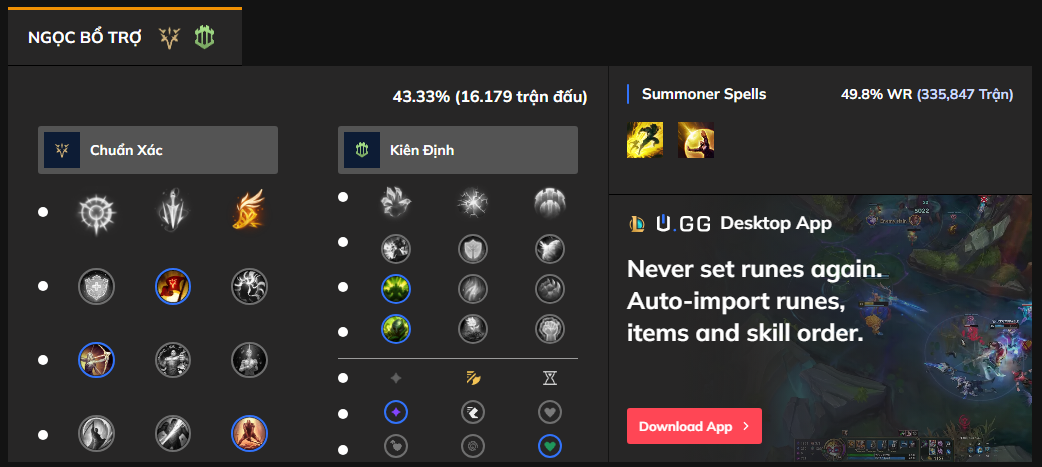Pick the hourglass ability haste shard
The width and height of the screenshot is (1042, 467).
[549, 378]
